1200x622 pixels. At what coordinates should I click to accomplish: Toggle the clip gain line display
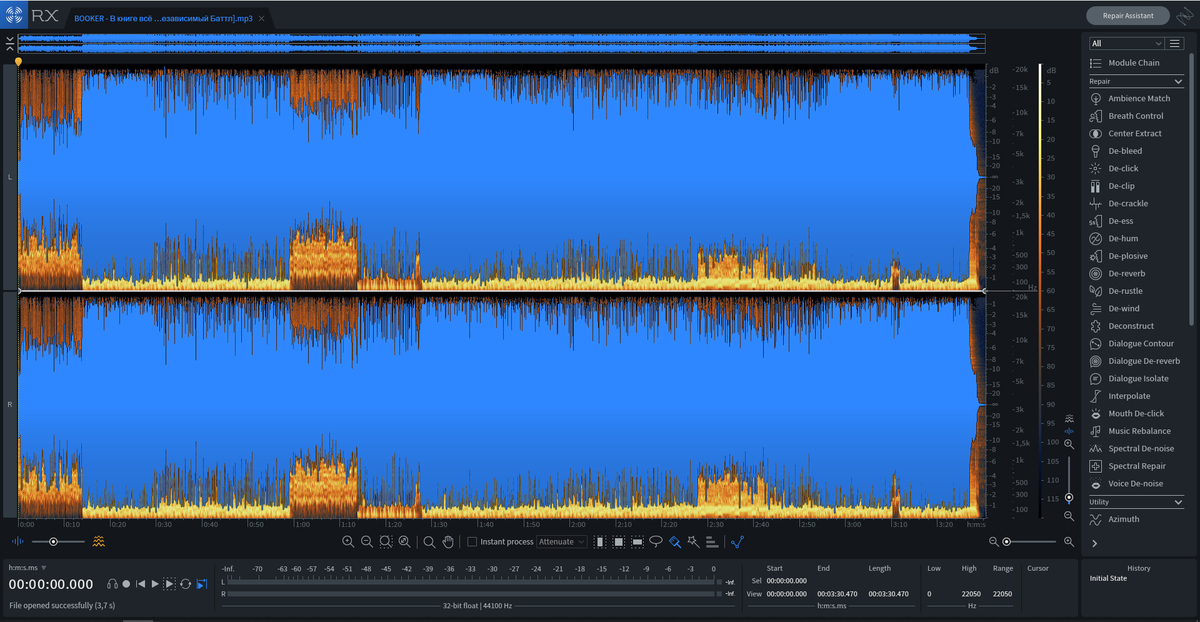tap(737, 541)
